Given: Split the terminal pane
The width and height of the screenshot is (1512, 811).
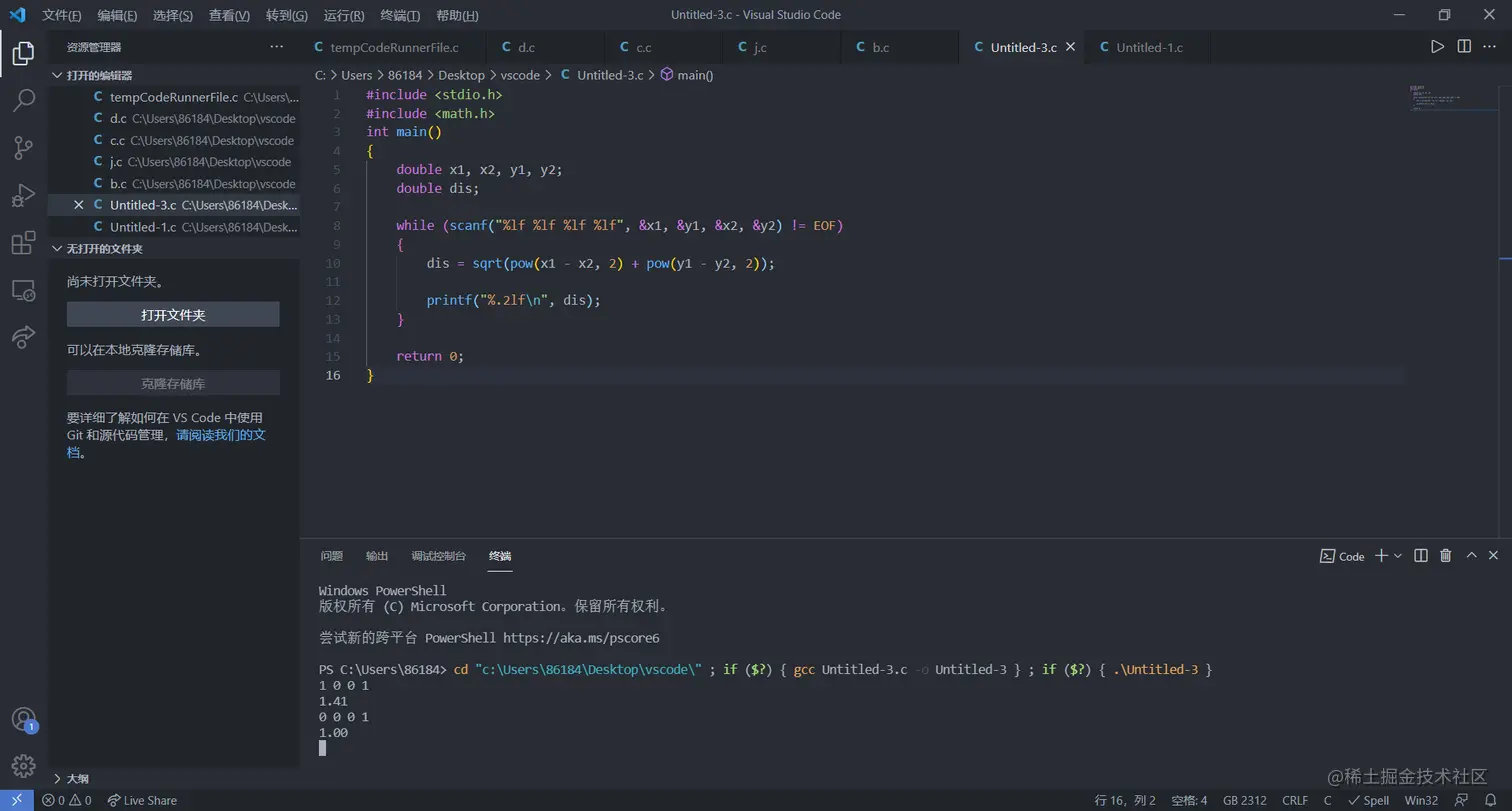Looking at the screenshot, I should pyautogui.click(x=1420, y=556).
